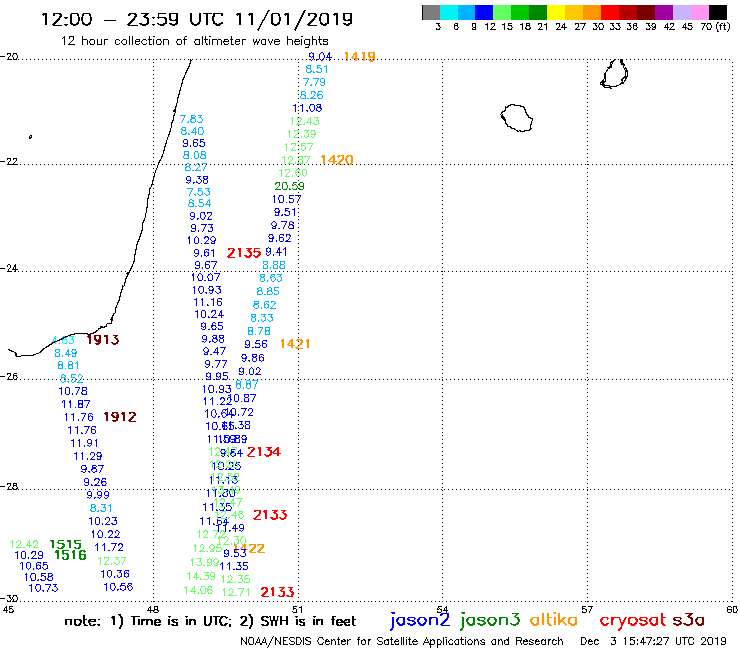
Task: Select the 's3a' satellite legend label
Action: 689,620
